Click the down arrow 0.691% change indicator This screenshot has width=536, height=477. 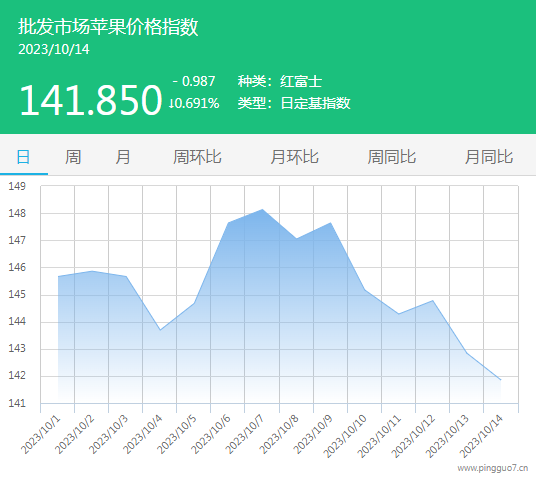coord(194,103)
